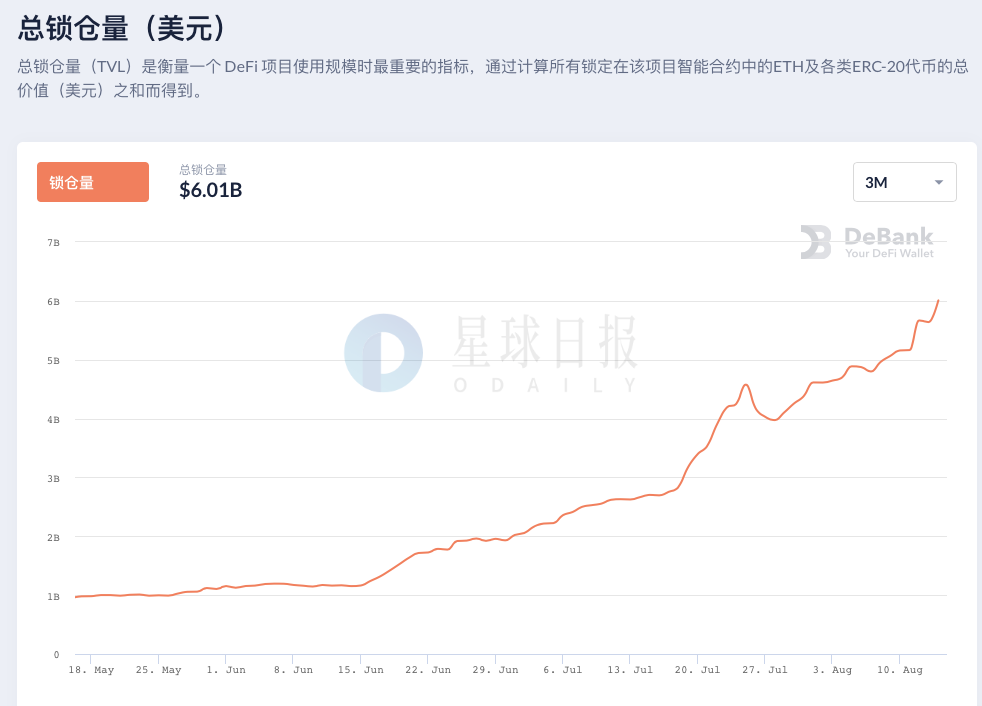The height and width of the screenshot is (706, 982).
Task: Click the Odaily circular watermark logo
Action: point(383,353)
